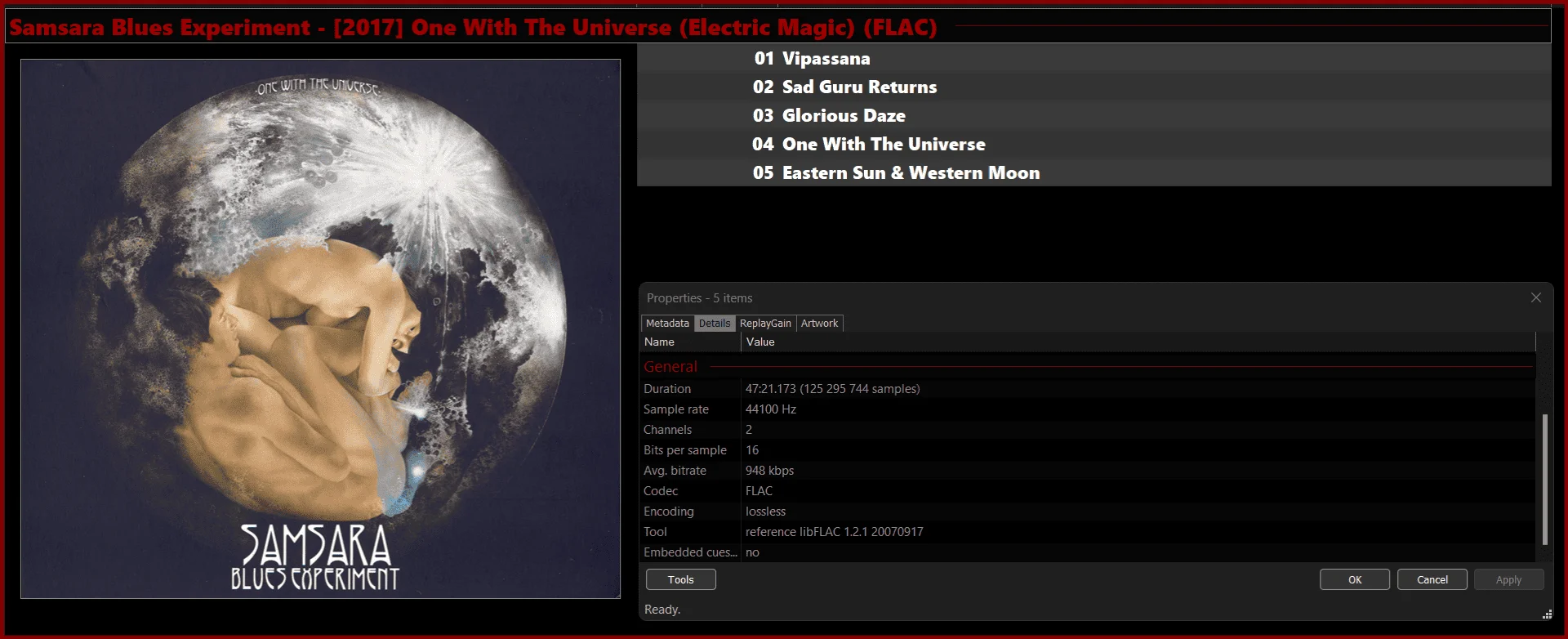The width and height of the screenshot is (1568, 639).
Task: Click the album cover artwork
Action: pos(320,328)
